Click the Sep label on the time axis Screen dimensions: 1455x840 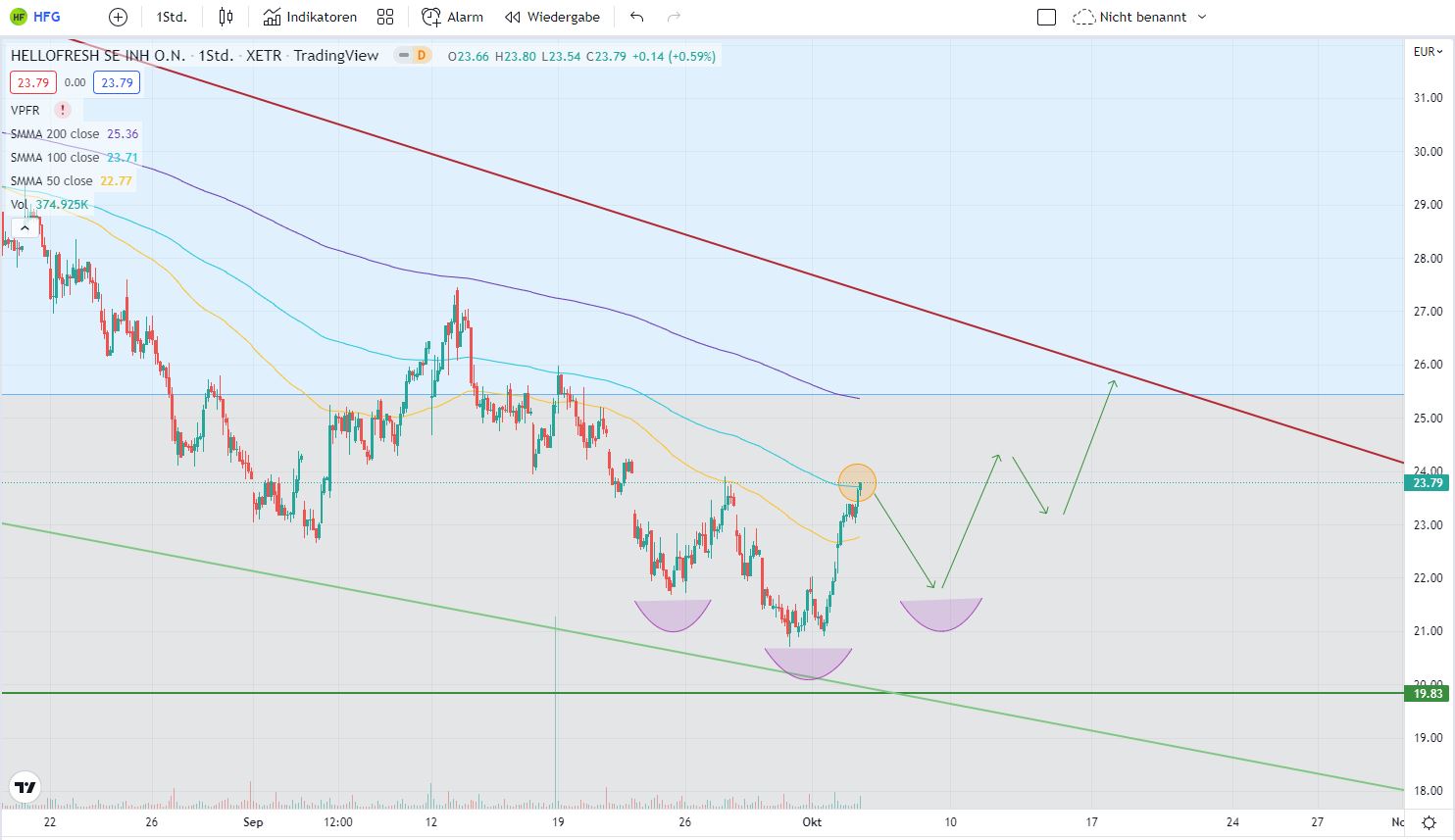[x=253, y=822]
